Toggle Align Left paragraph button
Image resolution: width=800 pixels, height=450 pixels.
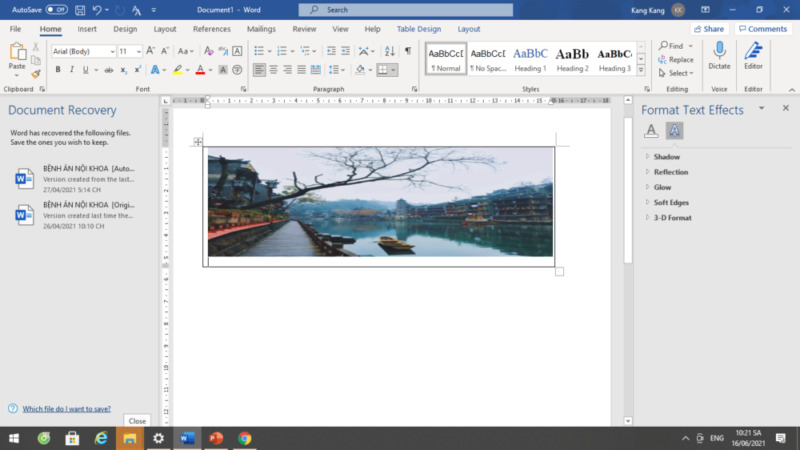(x=259, y=70)
